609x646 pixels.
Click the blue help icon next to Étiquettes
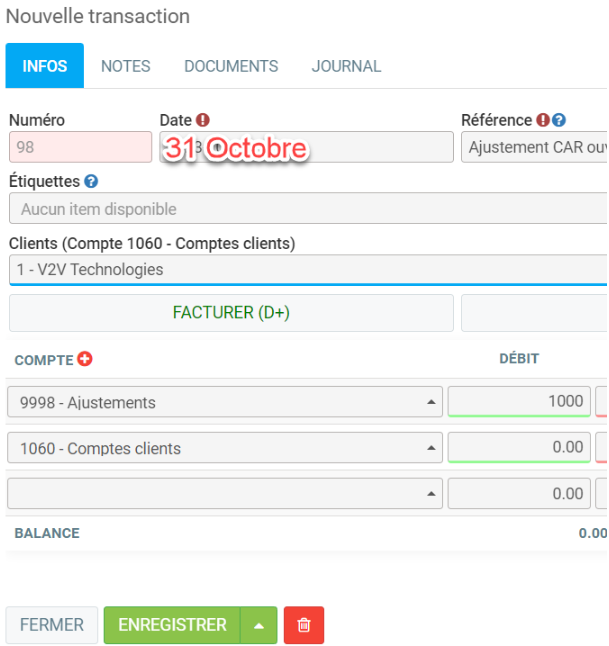[91, 182]
